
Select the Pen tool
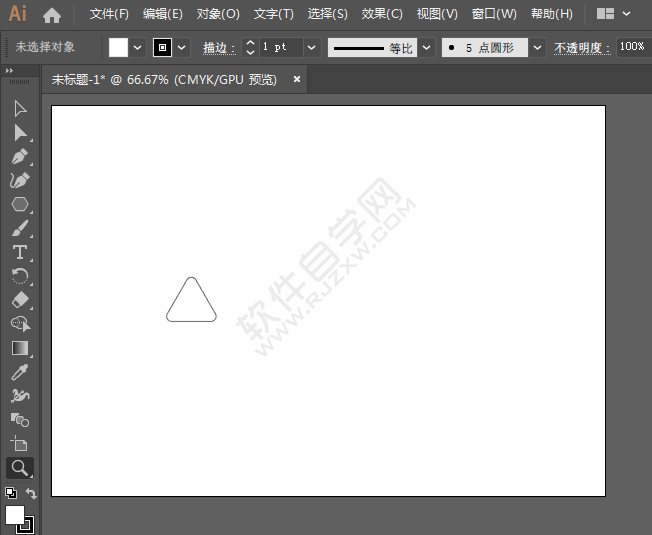pos(20,156)
